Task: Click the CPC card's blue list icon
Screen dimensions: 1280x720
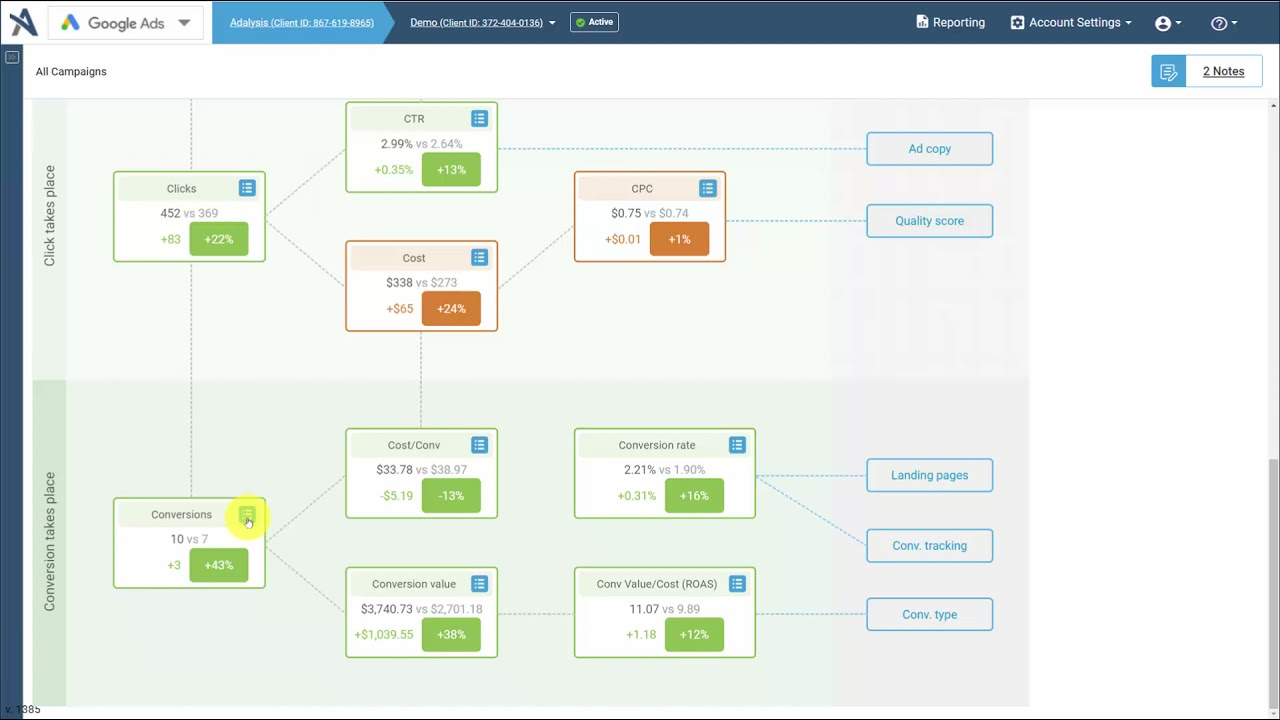Action: (707, 188)
